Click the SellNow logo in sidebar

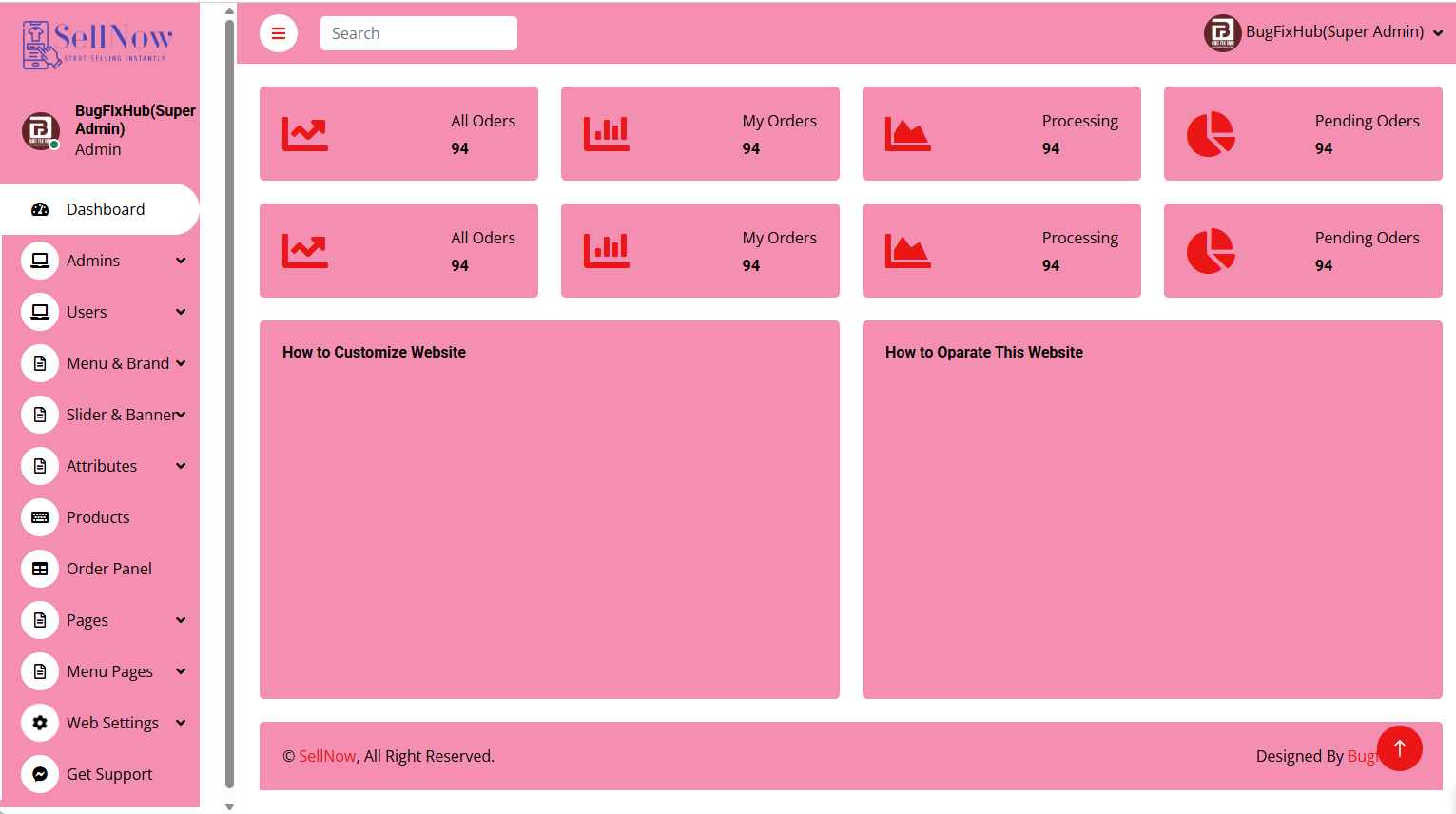pyautogui.click(x=97, y=44)
